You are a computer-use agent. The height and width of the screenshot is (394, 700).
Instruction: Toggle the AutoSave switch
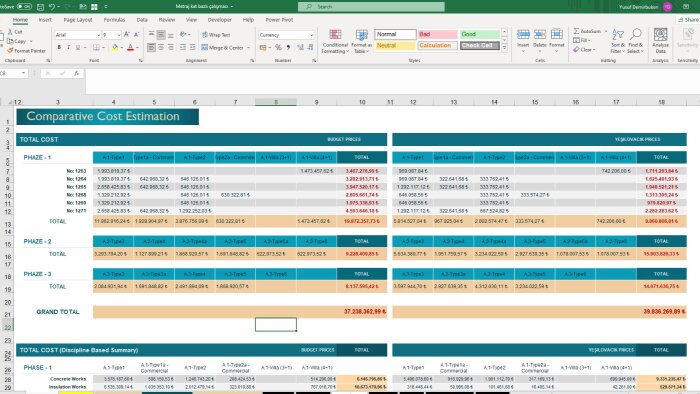(24, 7)
